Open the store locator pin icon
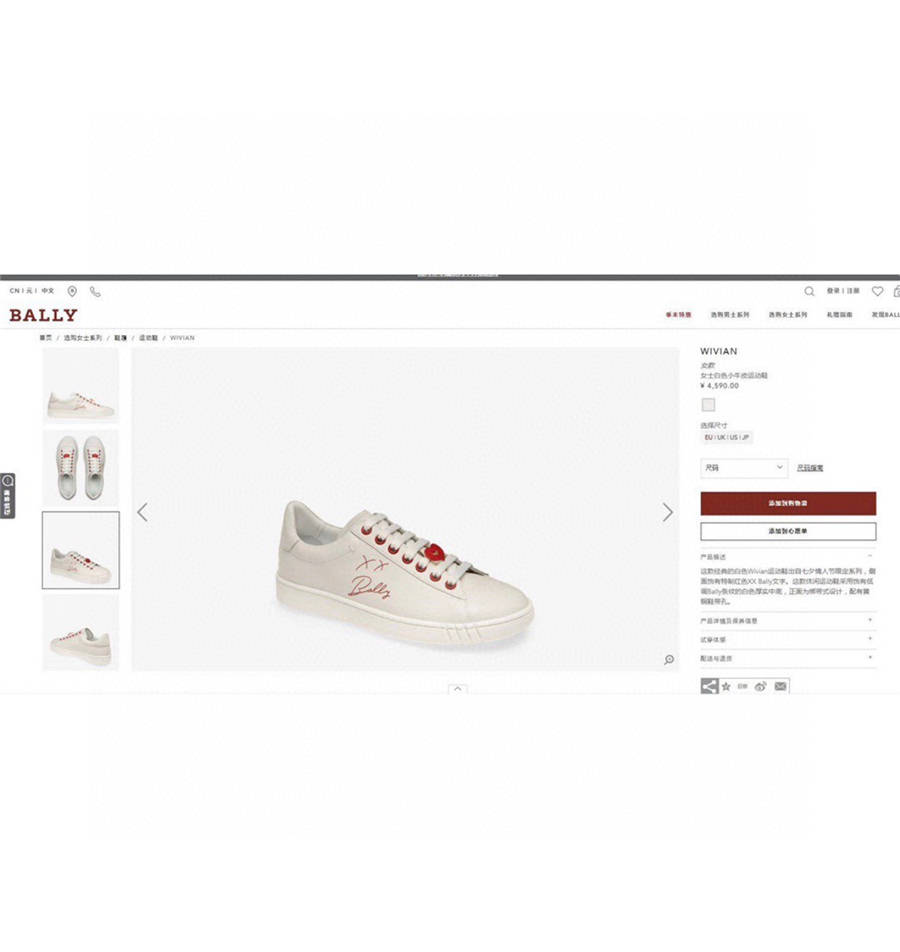 point(72,291)
